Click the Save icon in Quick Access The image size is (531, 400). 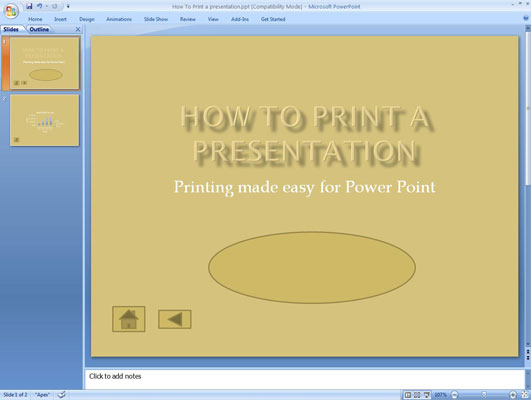pyautogui.click(x=29, y=6)
